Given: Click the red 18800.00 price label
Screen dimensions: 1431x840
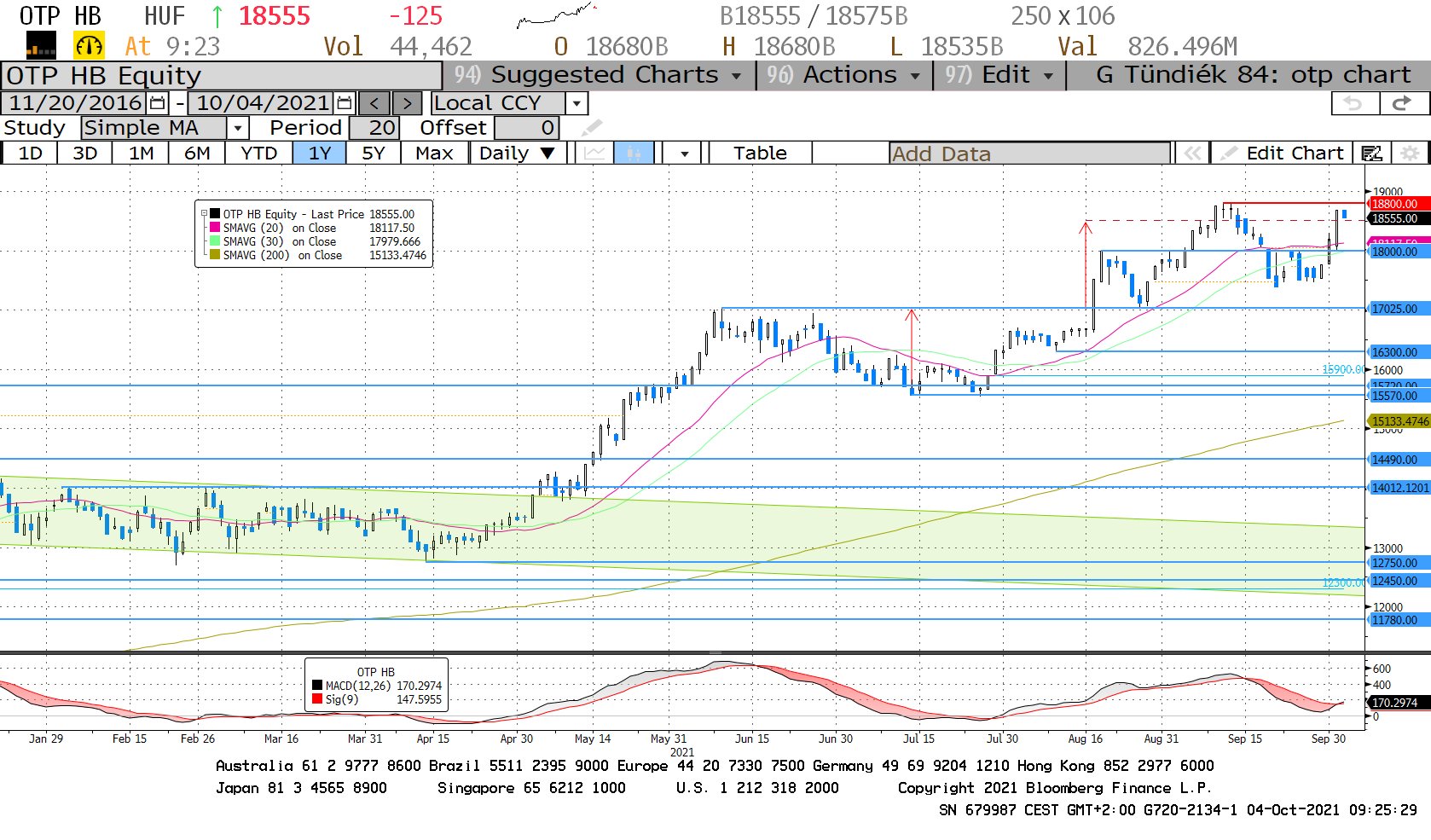Looking at the screenshot, I should pos(1398,204).
